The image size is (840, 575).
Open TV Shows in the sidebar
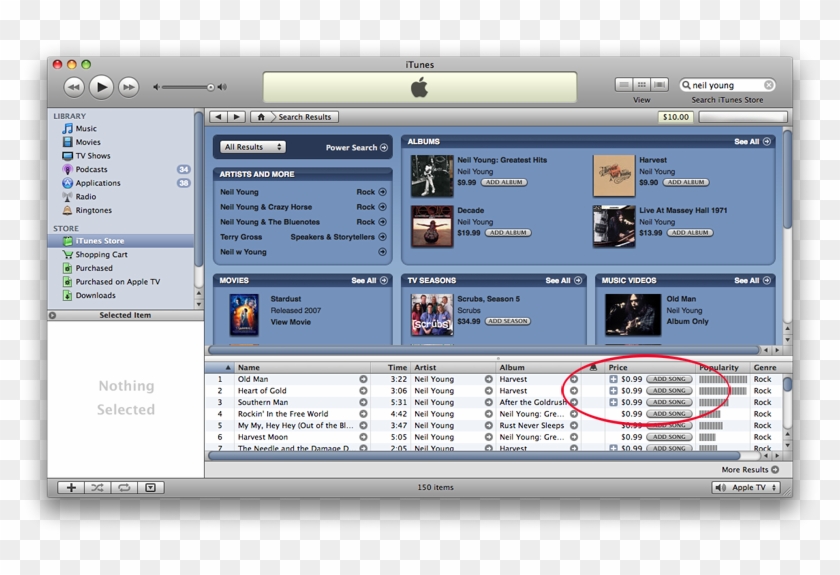click(x=93, y=155)
